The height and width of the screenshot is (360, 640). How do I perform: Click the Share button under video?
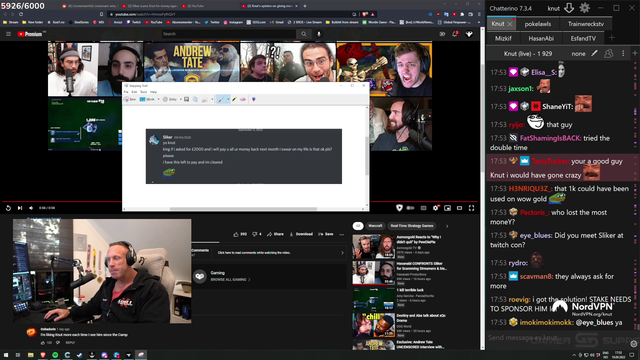click(276, 234)
